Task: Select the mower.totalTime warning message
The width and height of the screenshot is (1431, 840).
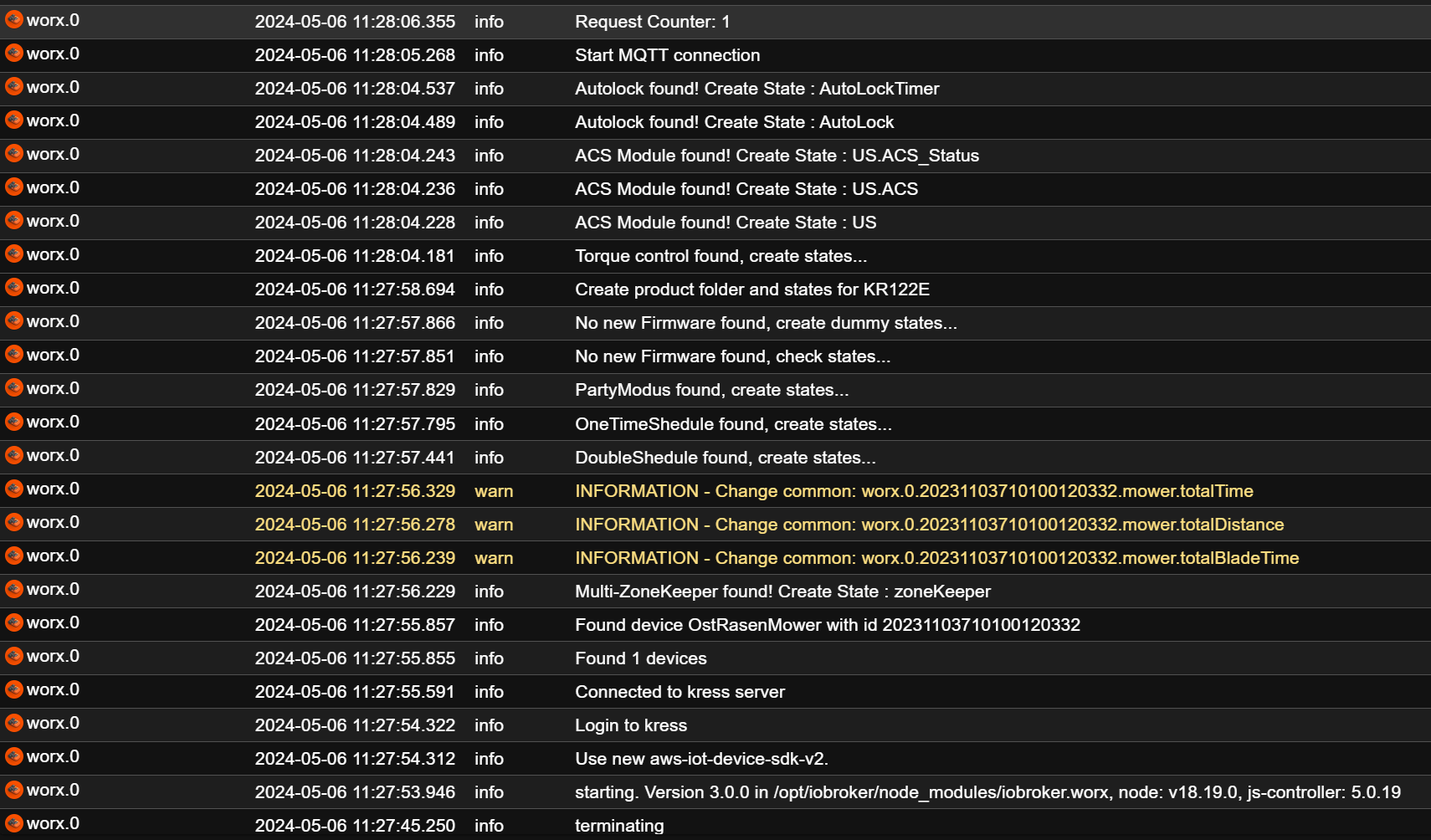Action: (914, 491)
